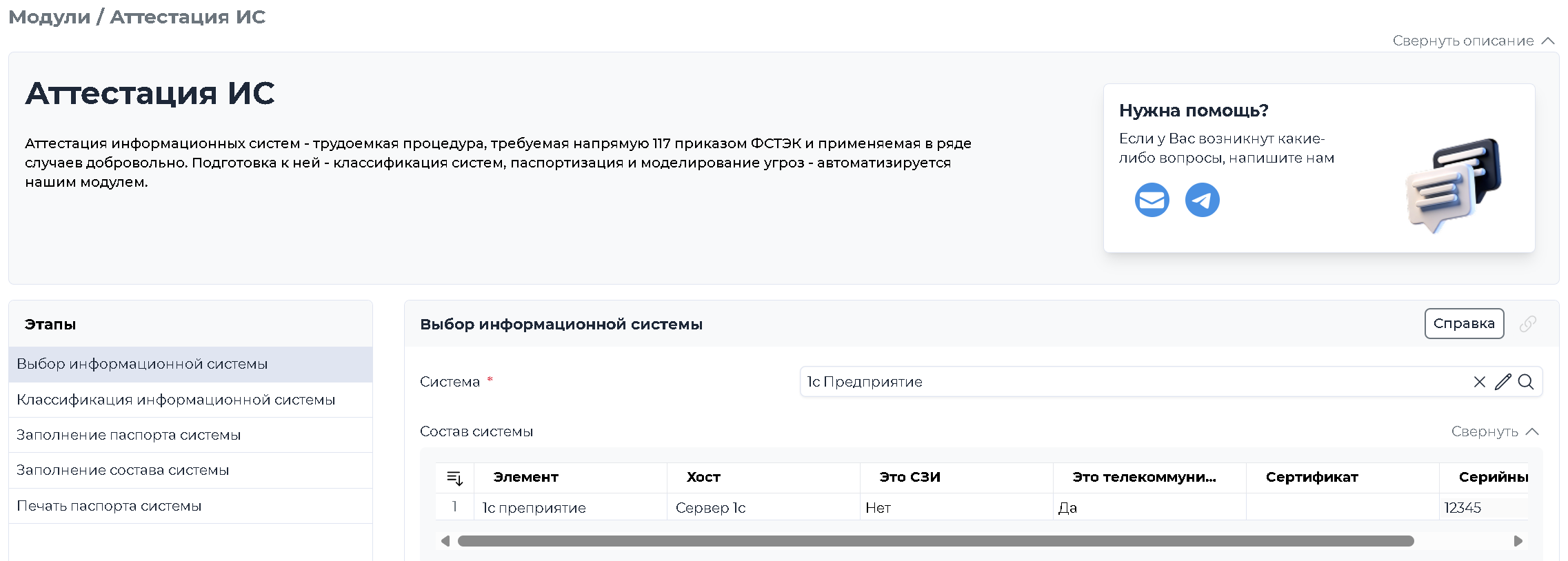1568x561 pixels.
Task: Collapse the Состав системы section
Action: click(1494, 431)
